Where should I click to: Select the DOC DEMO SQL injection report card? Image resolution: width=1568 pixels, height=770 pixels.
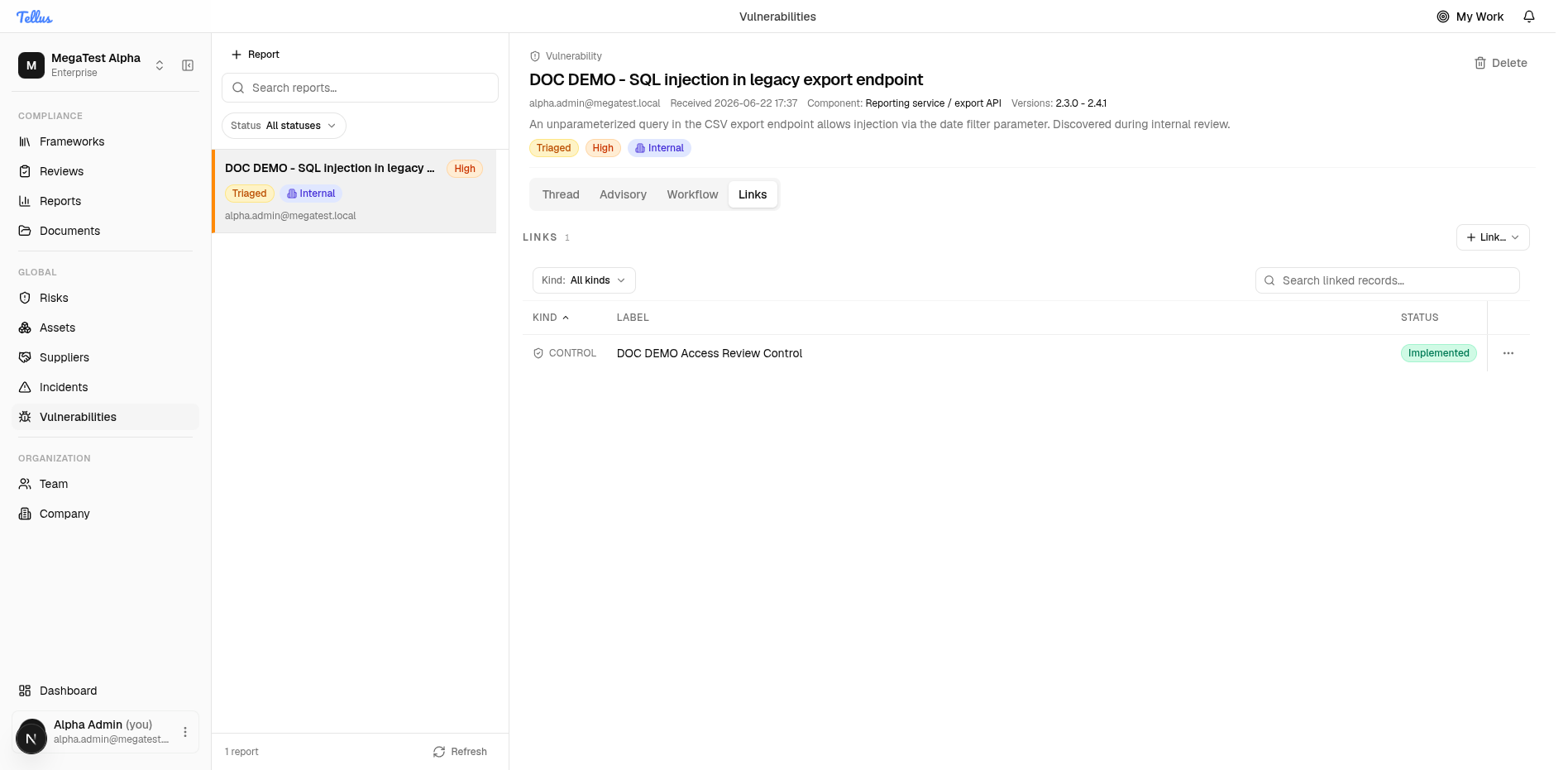[355, 191]
